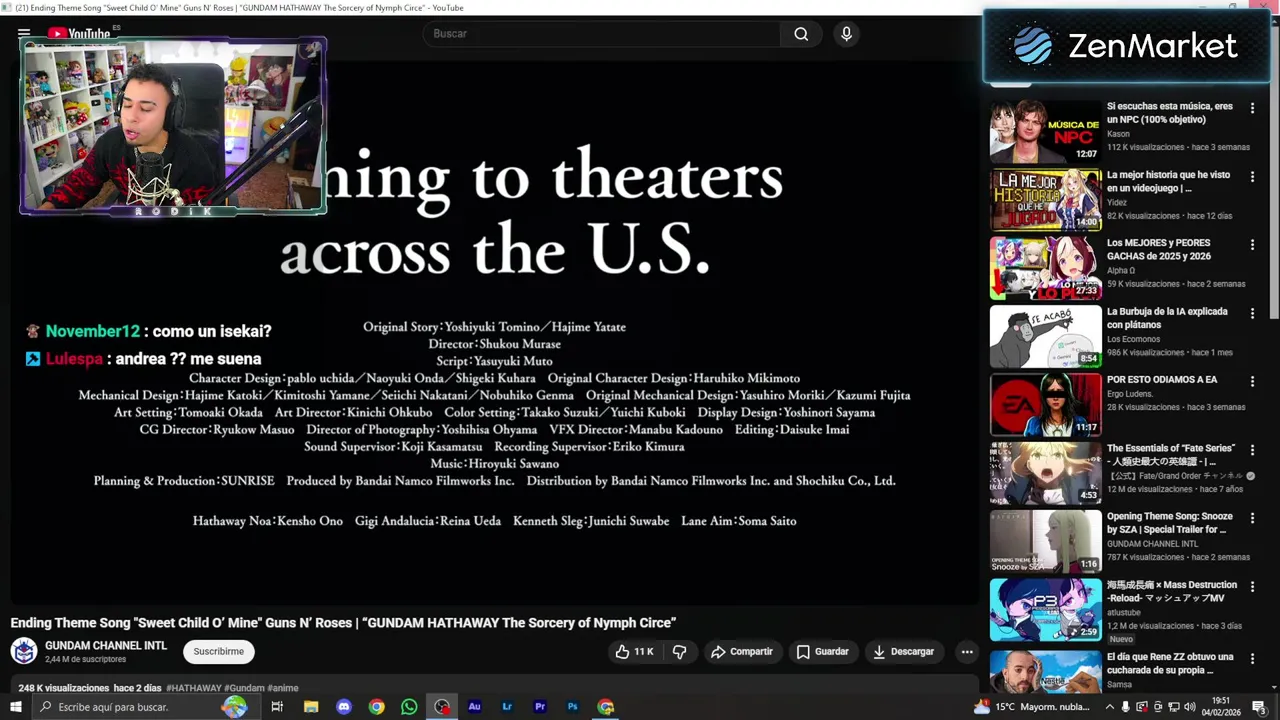
Task: Open options for 'Opening Theme Song: Snooze' video
Action: coord(1252,518)
